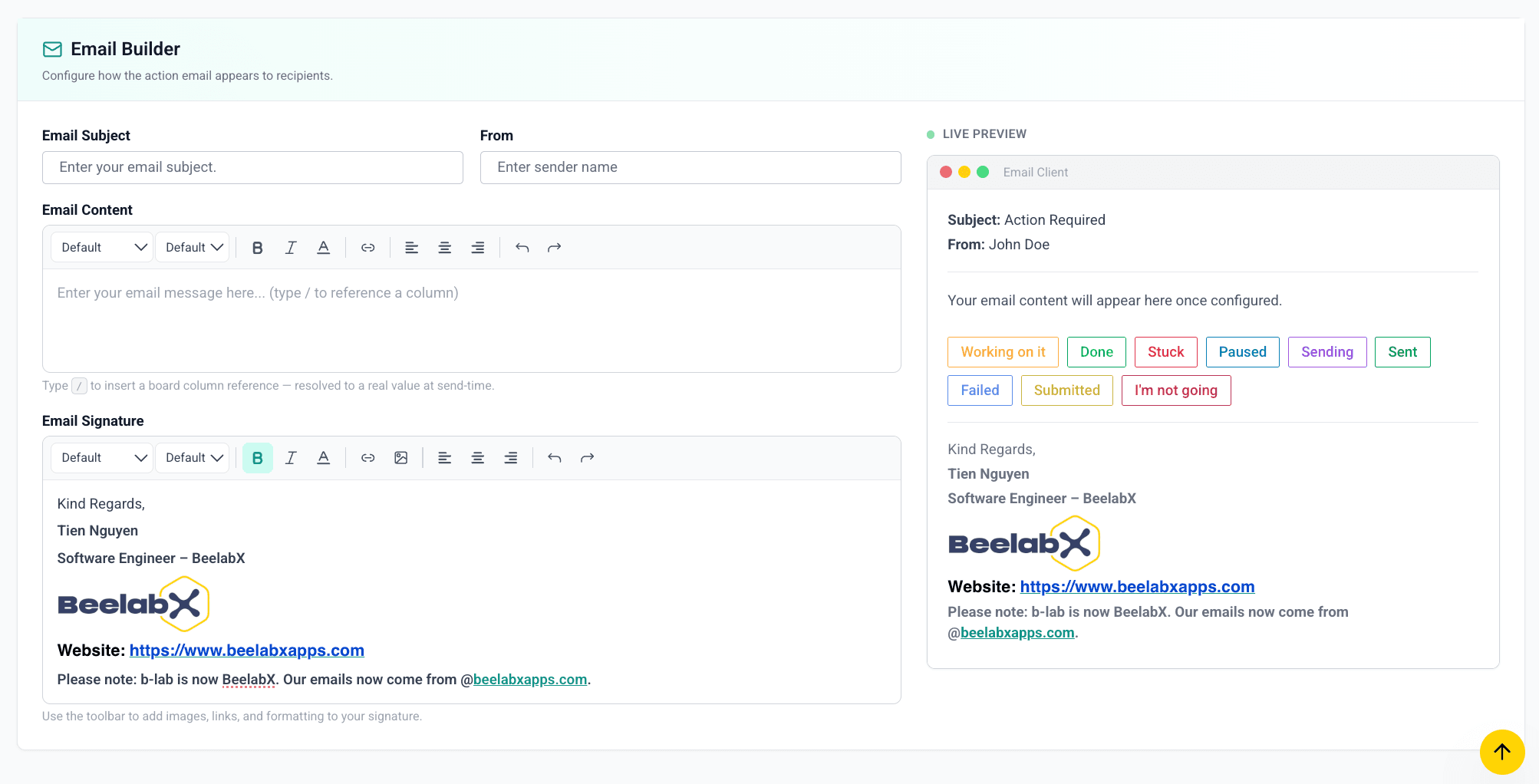Screen dimensions: 1539x784
Task: Click BeelabX logo in live preview
Action: tap(1024, 543)
